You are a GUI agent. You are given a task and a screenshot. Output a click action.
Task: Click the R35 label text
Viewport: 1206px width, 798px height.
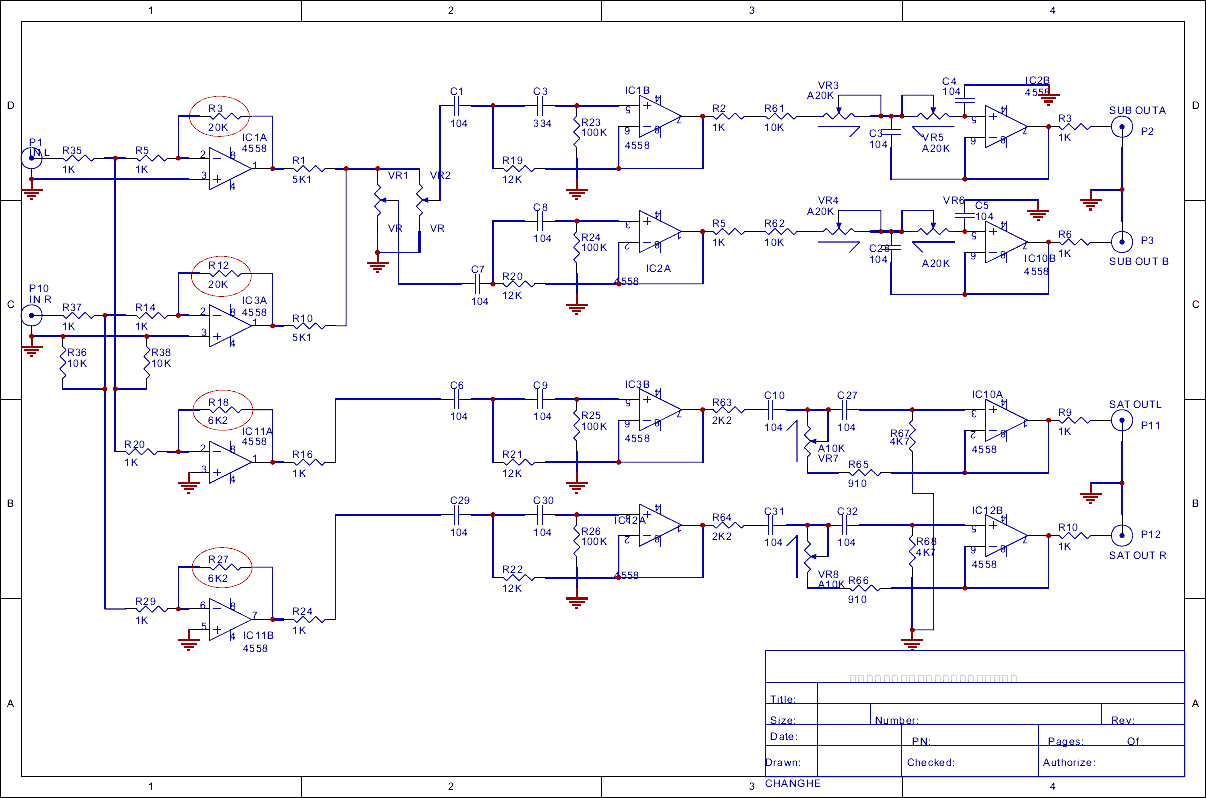72,150
